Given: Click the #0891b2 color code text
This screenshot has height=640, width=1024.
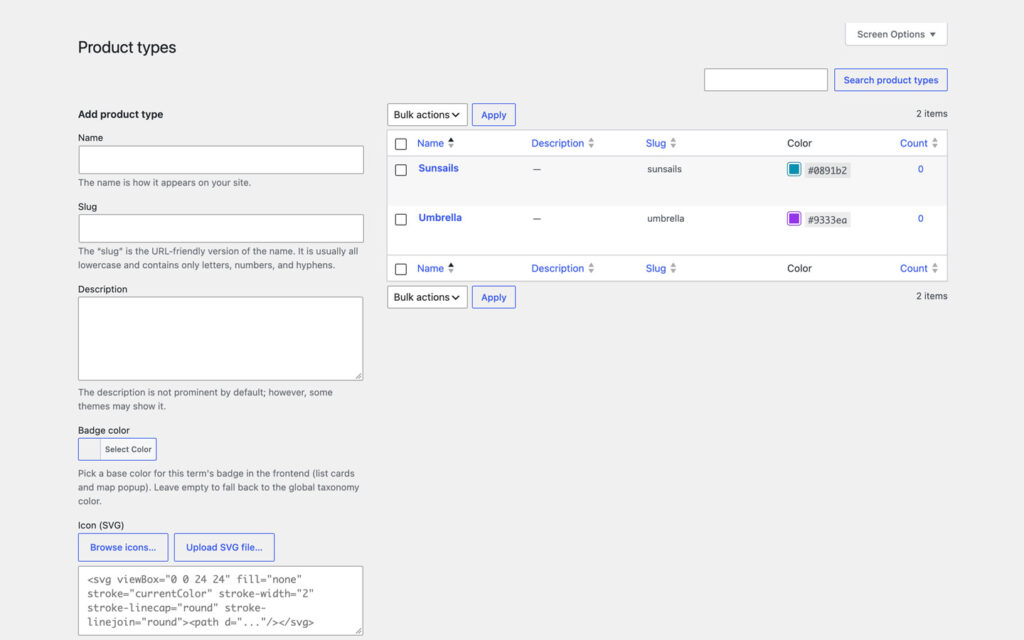Looking at the screenshot, I should coord(827,170).
